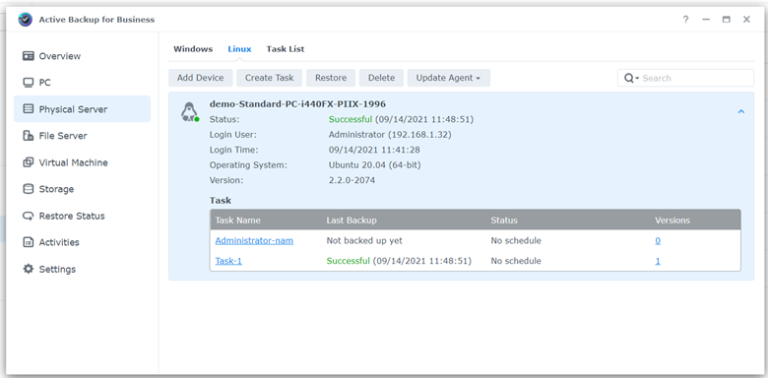Open the File Server section
The width and height of the screenshot is (768, 378).
(x=82, y=136)
